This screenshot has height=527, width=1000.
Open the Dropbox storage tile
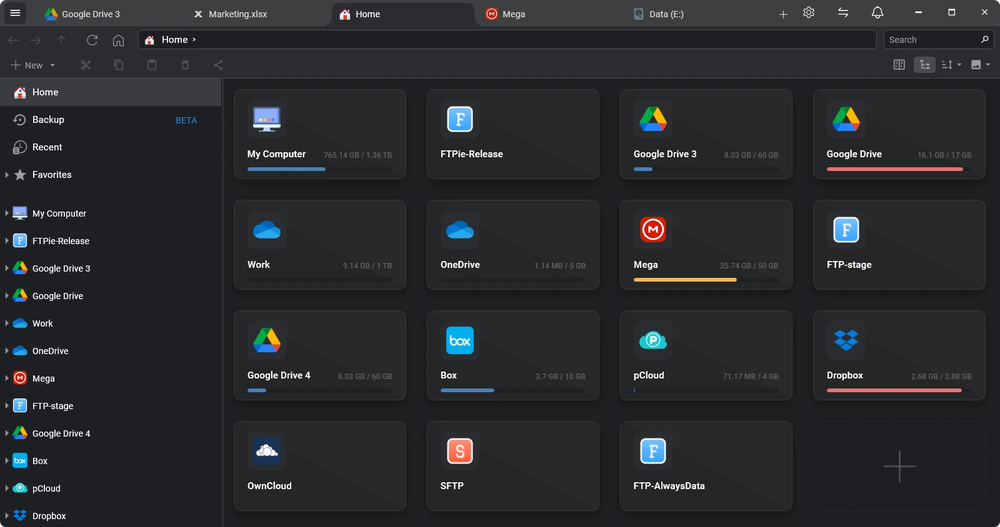(898, 355)
